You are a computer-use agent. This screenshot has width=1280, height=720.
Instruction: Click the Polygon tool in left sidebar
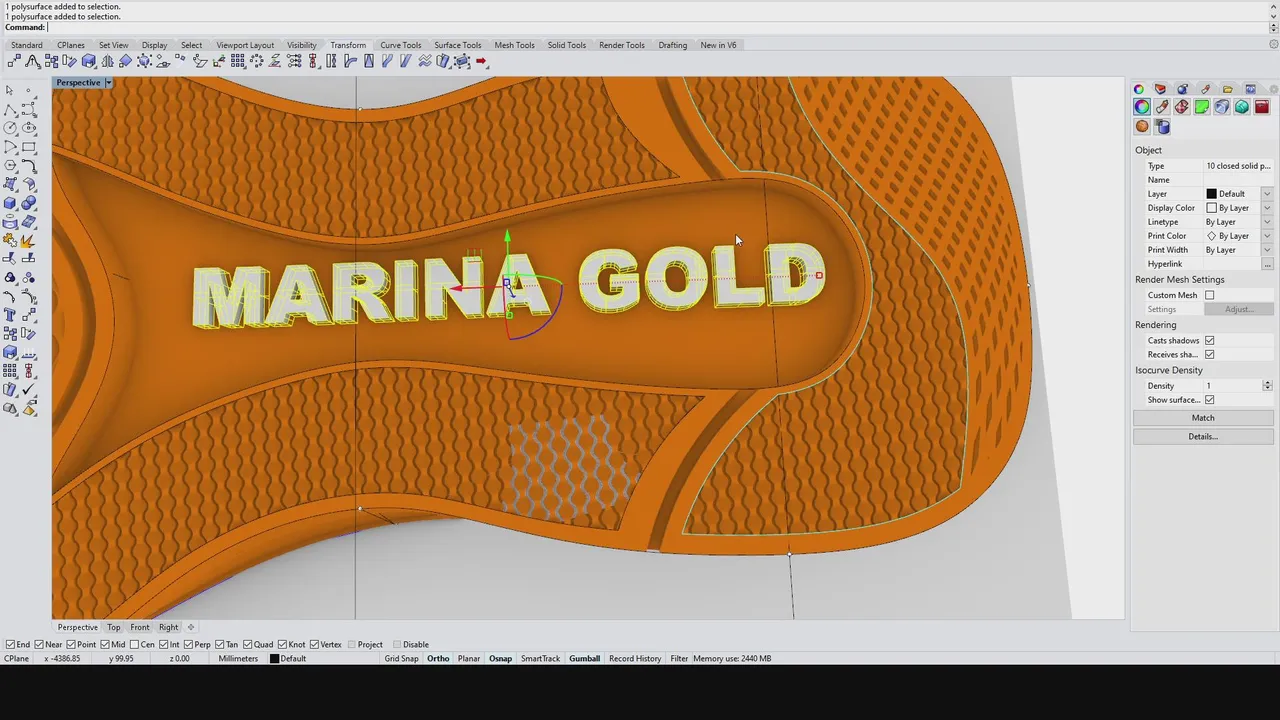coord(9,165)
